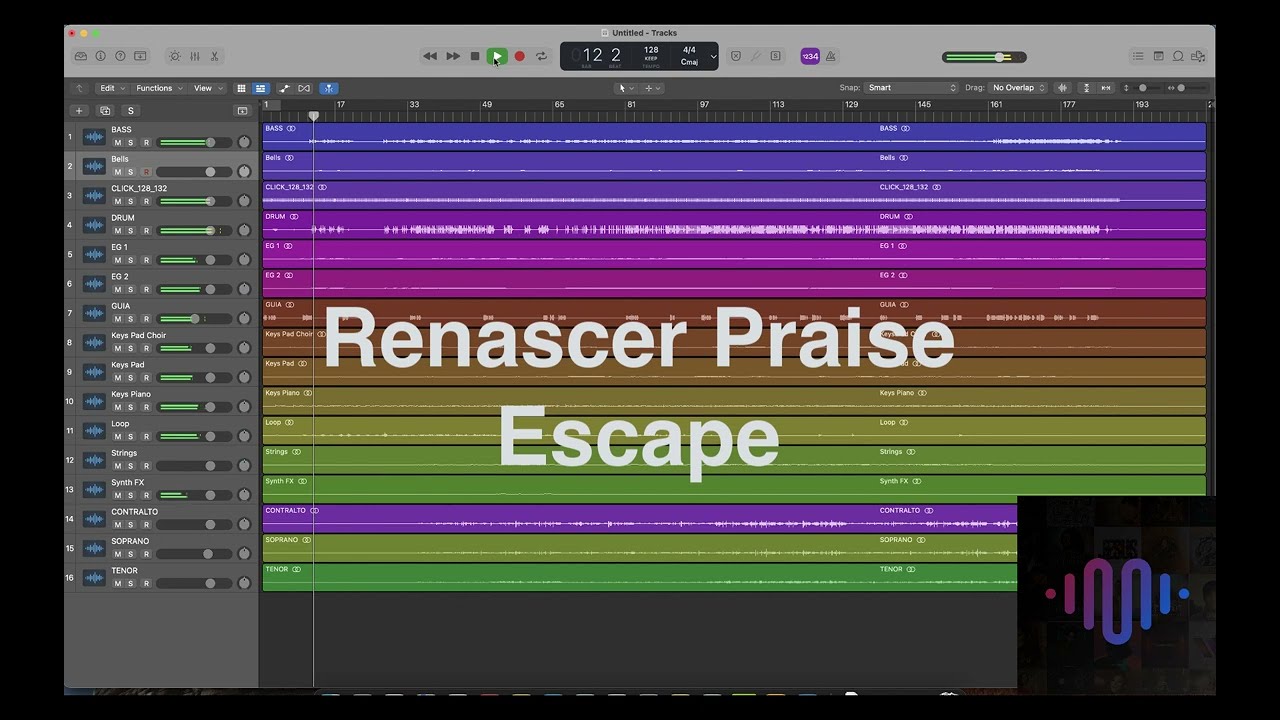
Task: Click the Rewind transport button
Action: tap(430, 56)
